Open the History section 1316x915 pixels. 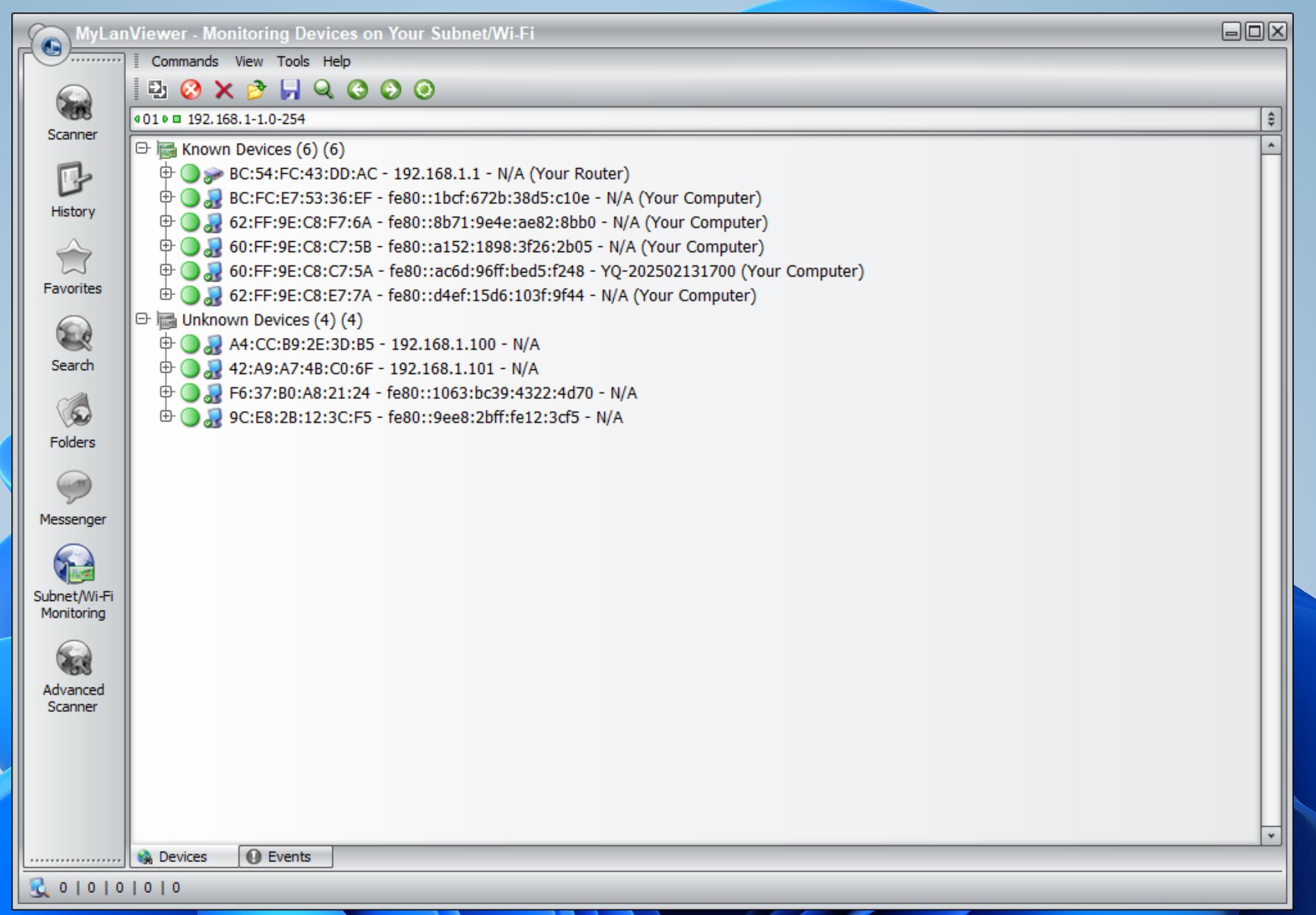[73, 190]
